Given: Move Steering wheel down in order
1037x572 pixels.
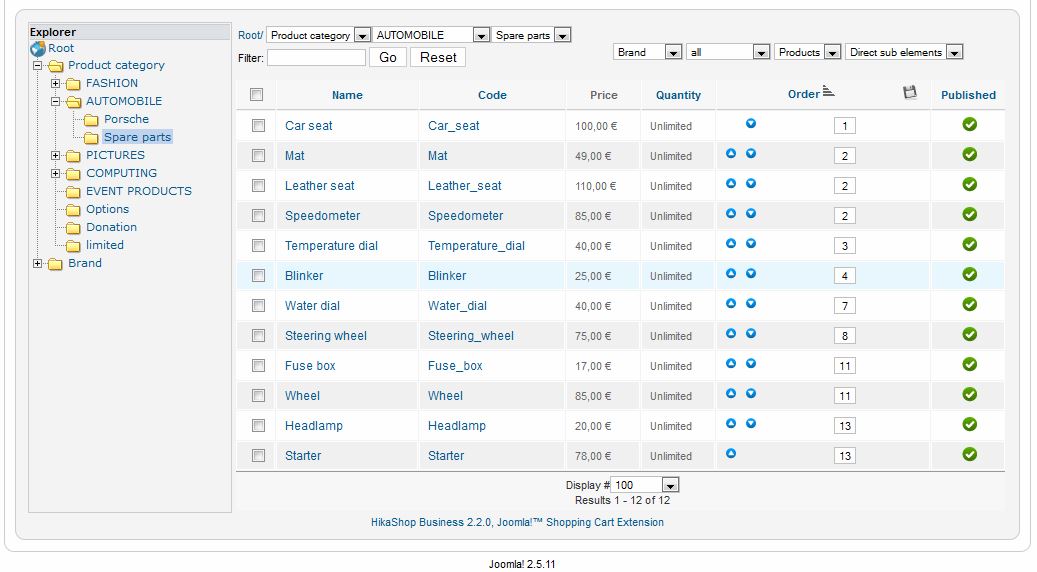Looking at the screenshot, I should pos(751,333).
